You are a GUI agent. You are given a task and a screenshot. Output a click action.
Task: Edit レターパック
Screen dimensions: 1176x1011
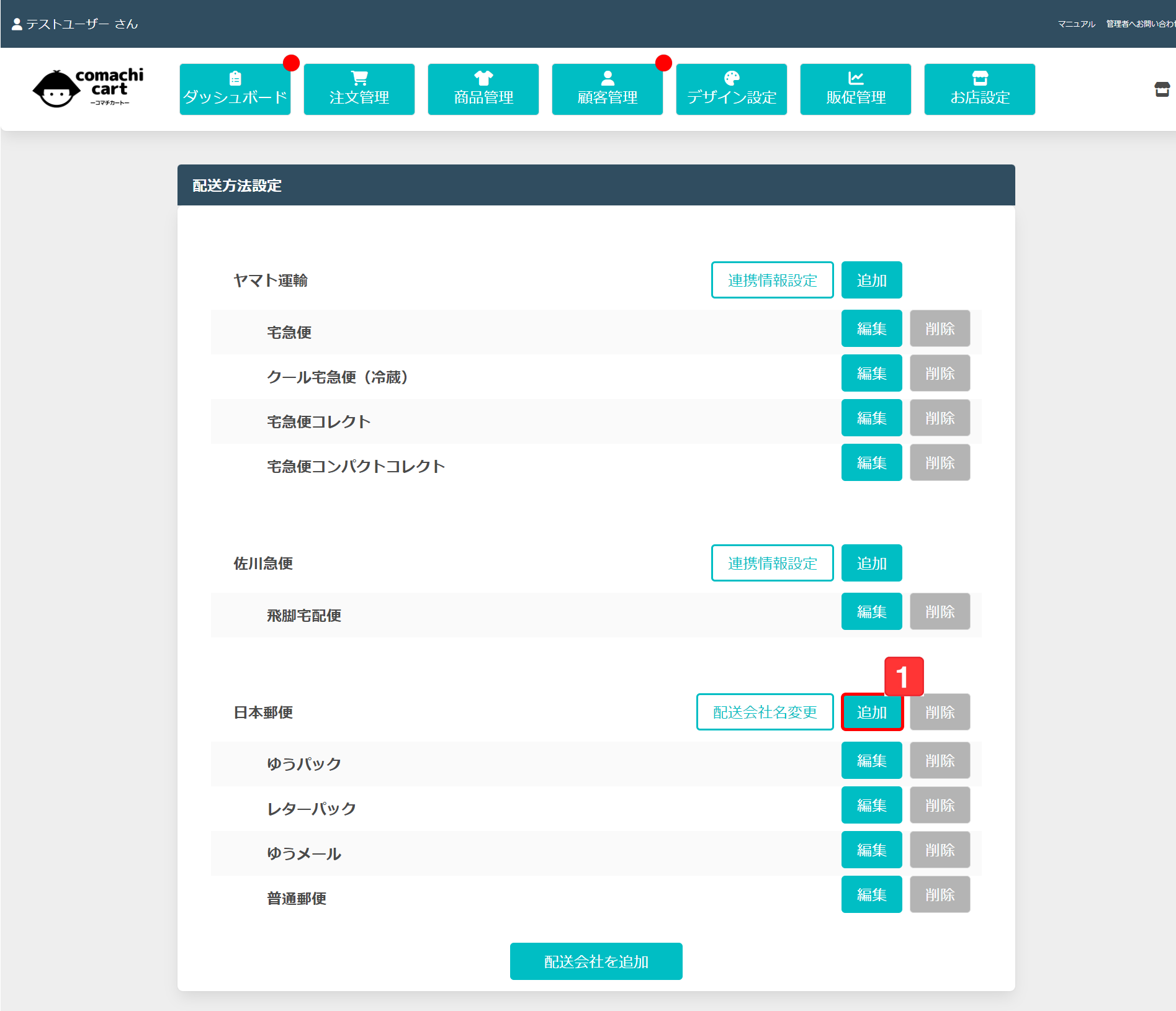click(872, 805)
